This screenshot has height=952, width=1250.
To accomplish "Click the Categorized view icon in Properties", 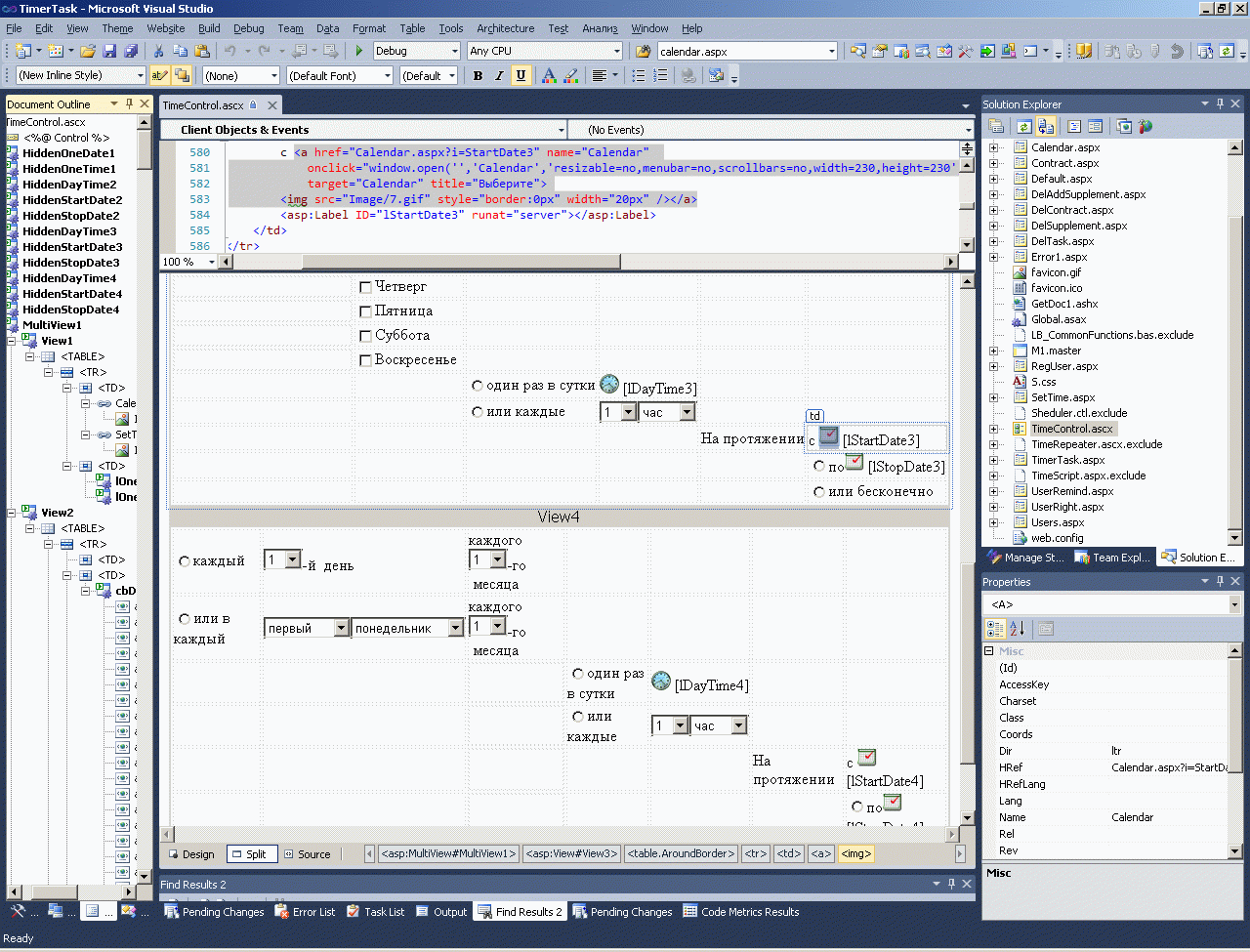I will 996,629.
